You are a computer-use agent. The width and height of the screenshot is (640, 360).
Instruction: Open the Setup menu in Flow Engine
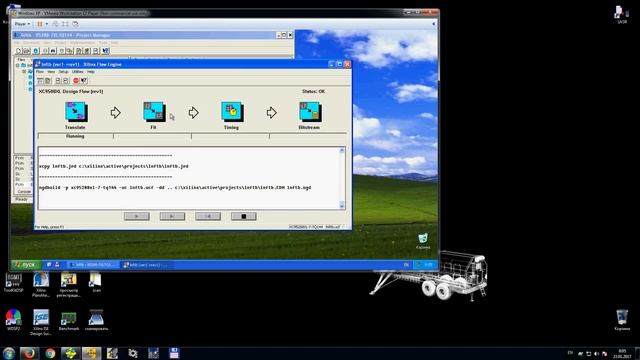coord(63,72)
